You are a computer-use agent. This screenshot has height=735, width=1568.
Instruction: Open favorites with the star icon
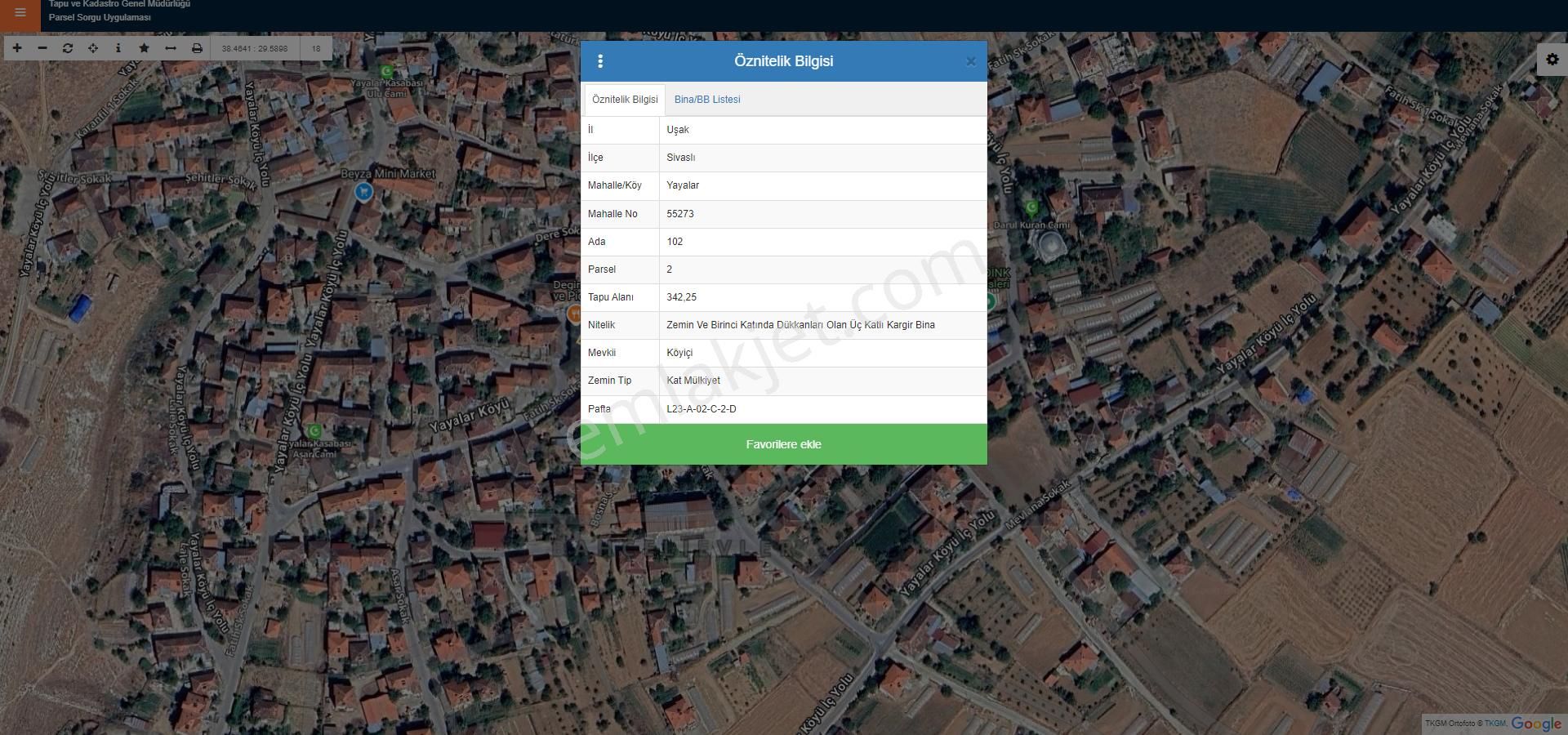tap(145, 48)
